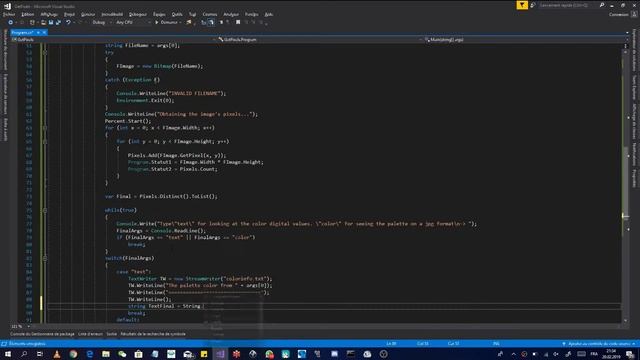Collapse the while(true) block outline marker

point(45,210)
